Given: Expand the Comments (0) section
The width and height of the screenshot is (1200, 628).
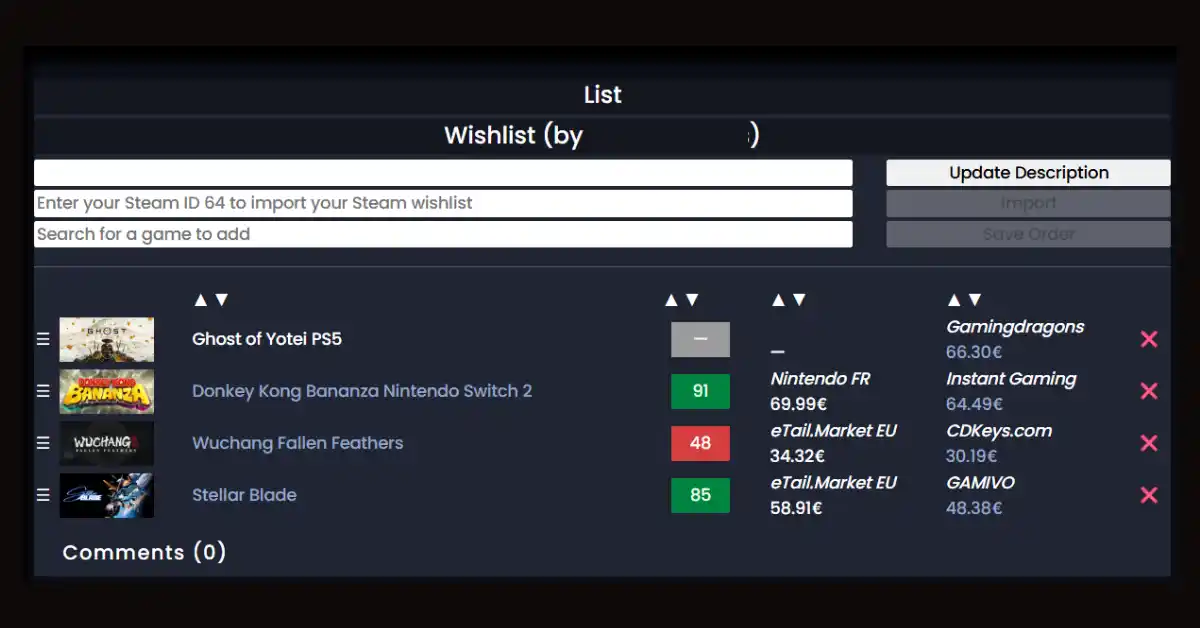Looking at the screenshot, I should (144, 552).
